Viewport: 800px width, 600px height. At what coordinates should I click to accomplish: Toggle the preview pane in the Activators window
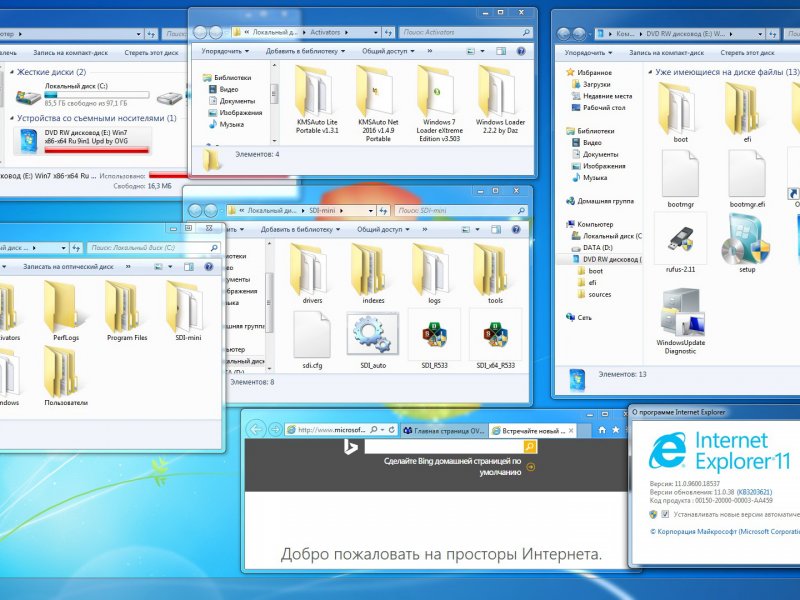click(x=501, y=51)
